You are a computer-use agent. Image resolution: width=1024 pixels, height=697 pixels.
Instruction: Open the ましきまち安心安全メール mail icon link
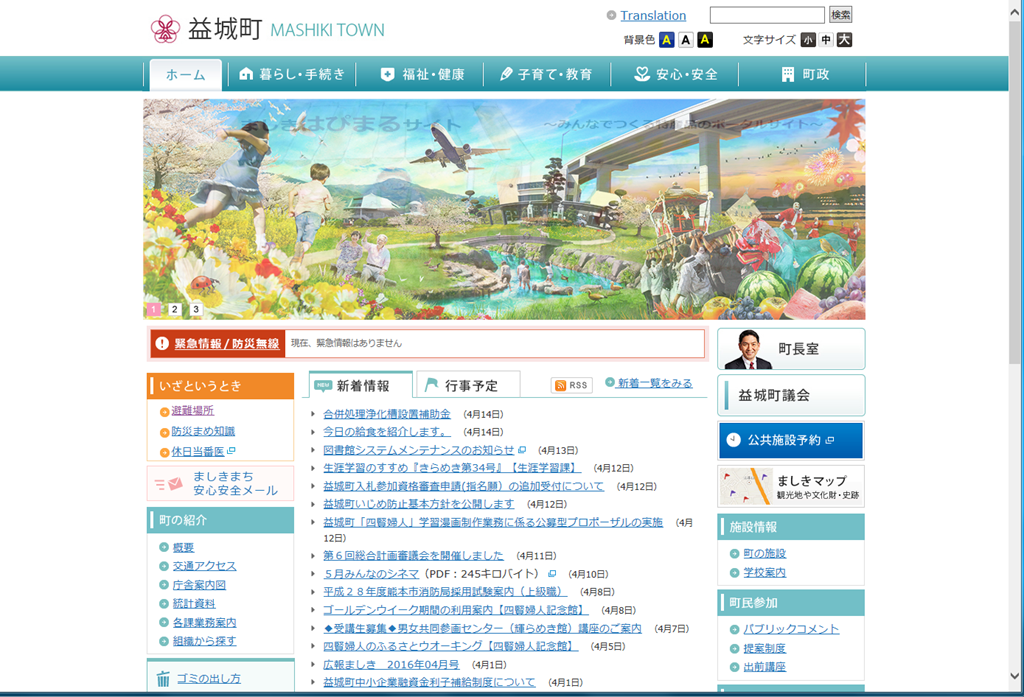coord(169,484)
